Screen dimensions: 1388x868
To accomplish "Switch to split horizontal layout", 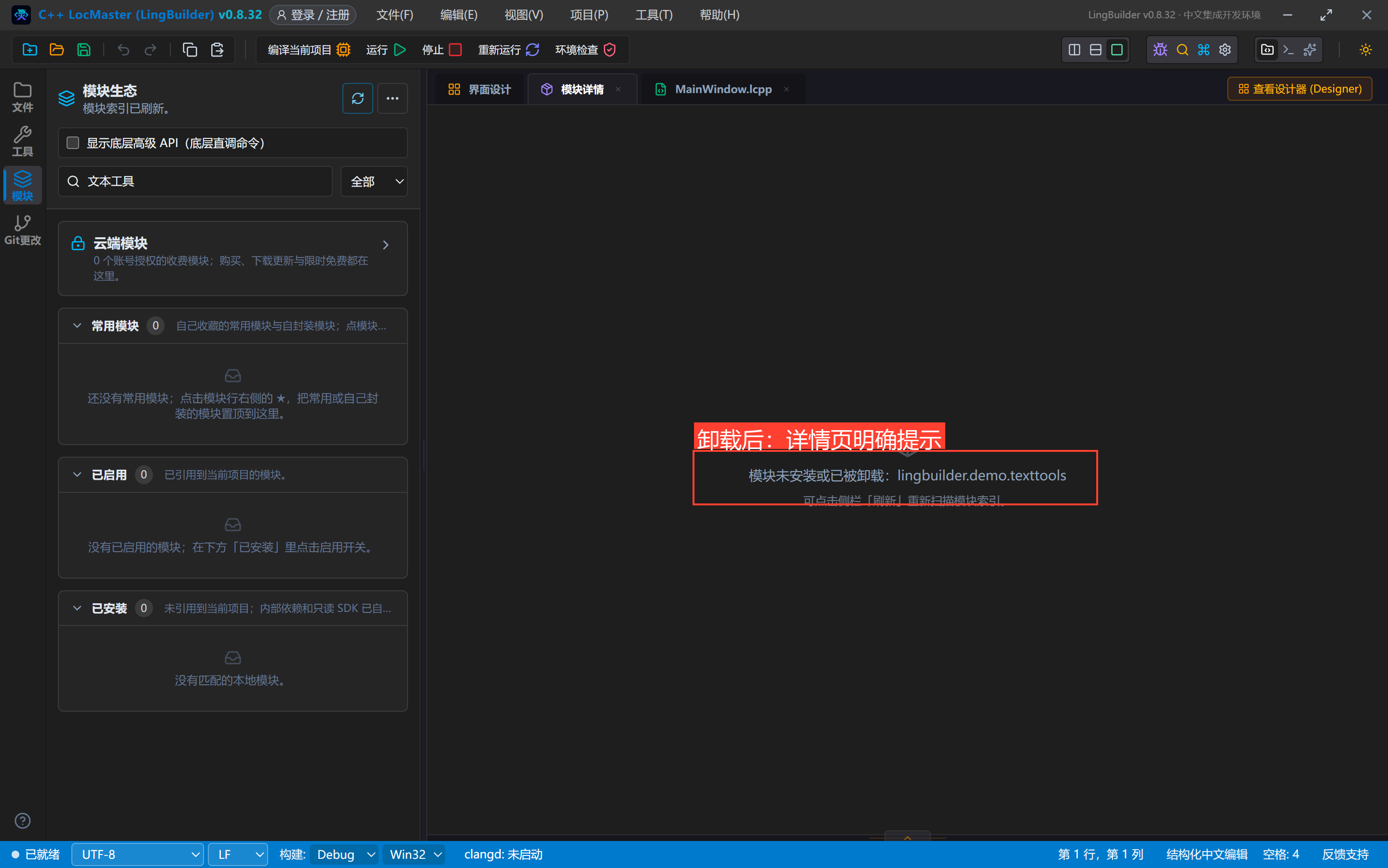I will [1096, 50].
